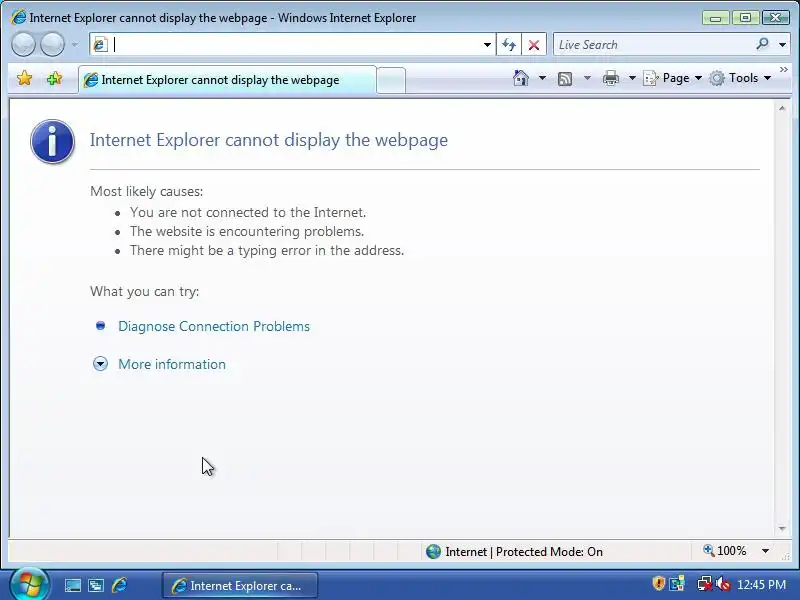Click the Forward navigation button
This screenshot has height=600, width=800.
(x=52, y=44)
